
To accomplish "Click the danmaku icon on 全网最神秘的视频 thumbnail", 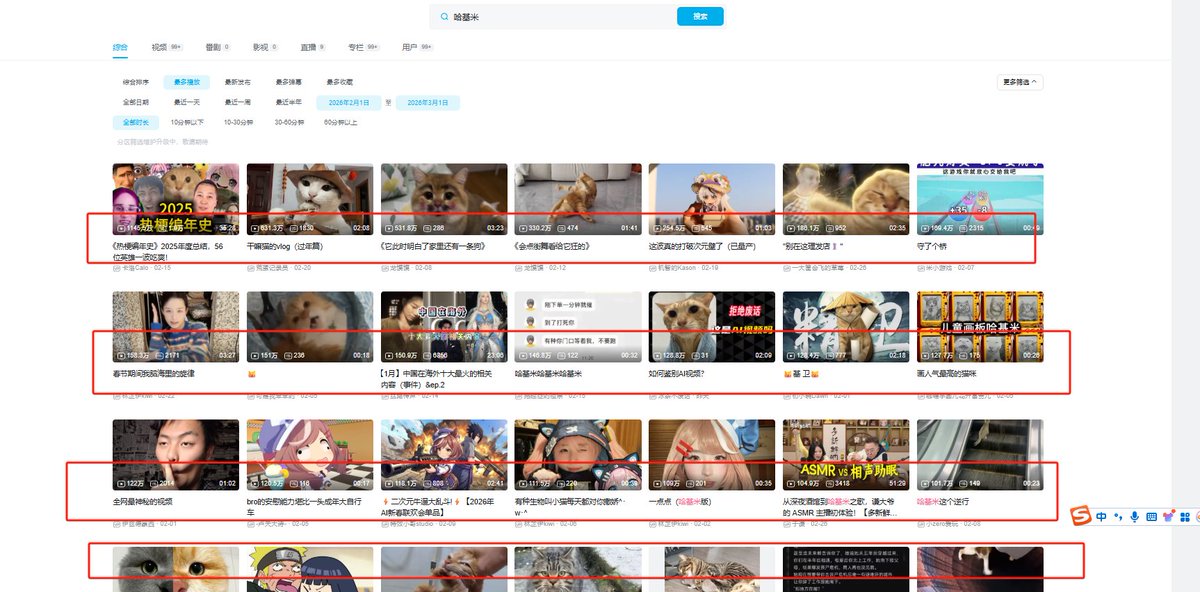I will point(153,483).
